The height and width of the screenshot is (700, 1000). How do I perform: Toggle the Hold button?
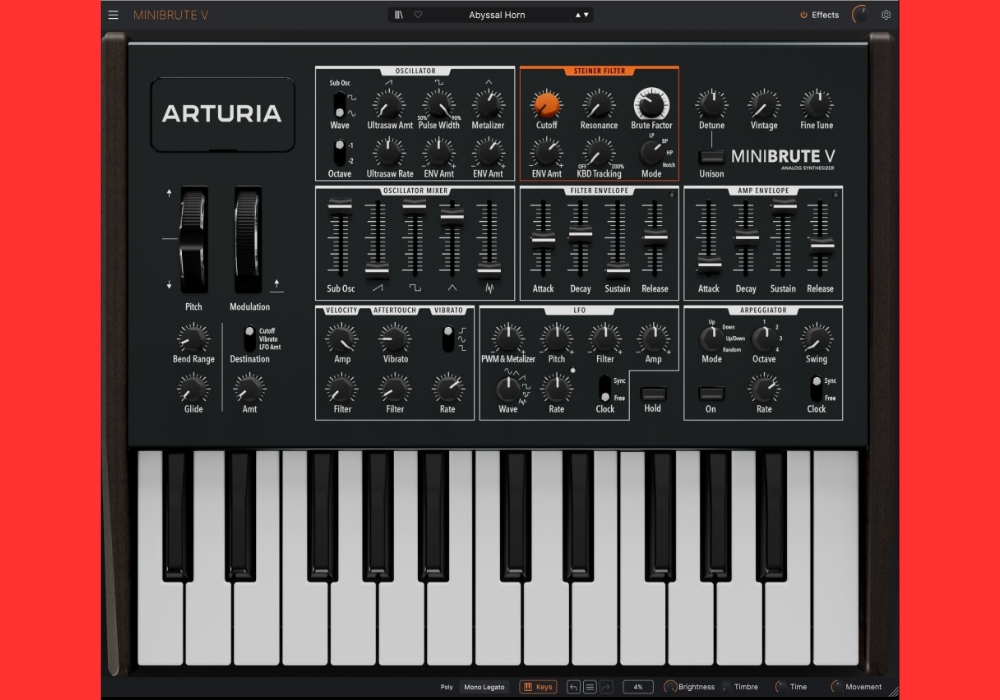pyautogui.click(x=653, y=394)
